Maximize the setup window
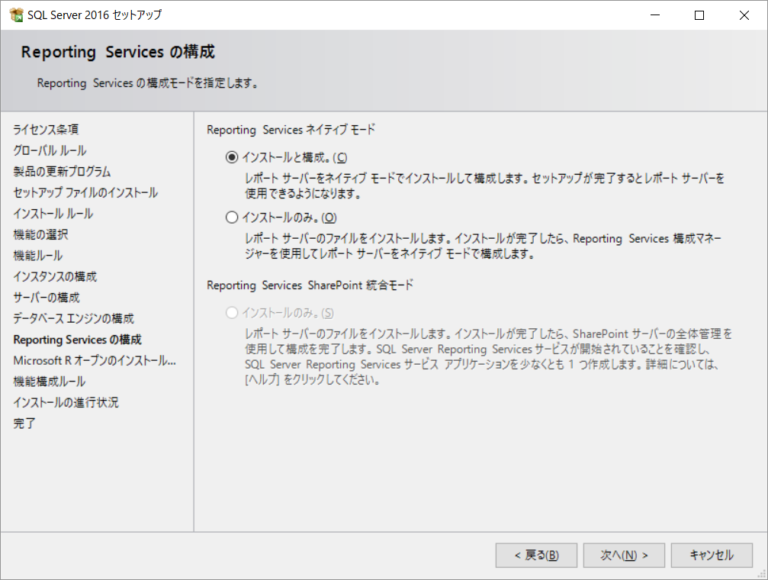This screenshot has height=580, width=768. point(699,15)
